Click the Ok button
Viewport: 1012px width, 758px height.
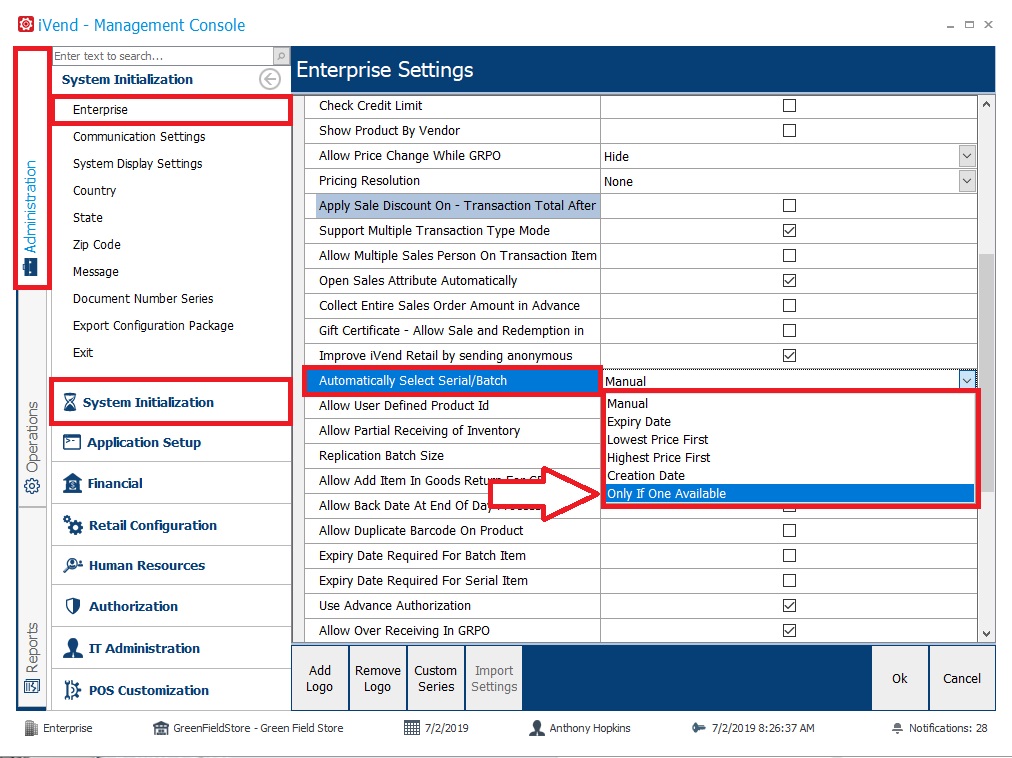(900, 679)
